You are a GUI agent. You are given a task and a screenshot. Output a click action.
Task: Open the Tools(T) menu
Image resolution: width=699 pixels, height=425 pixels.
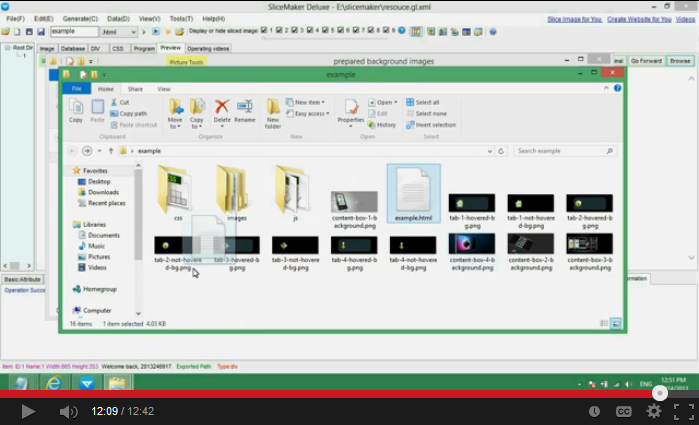(181, 19)
